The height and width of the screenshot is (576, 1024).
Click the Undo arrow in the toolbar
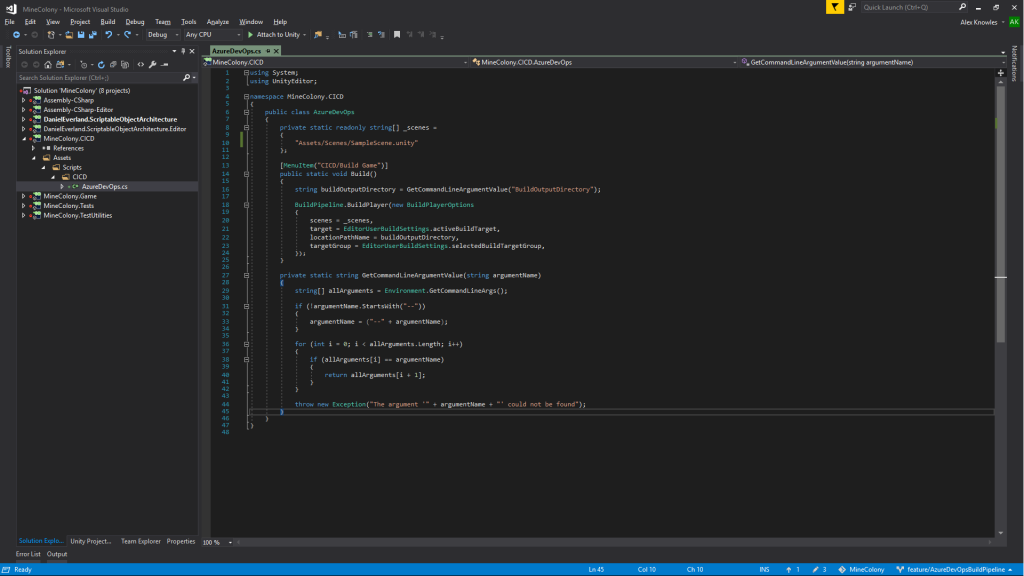click(x=108, y=34)
